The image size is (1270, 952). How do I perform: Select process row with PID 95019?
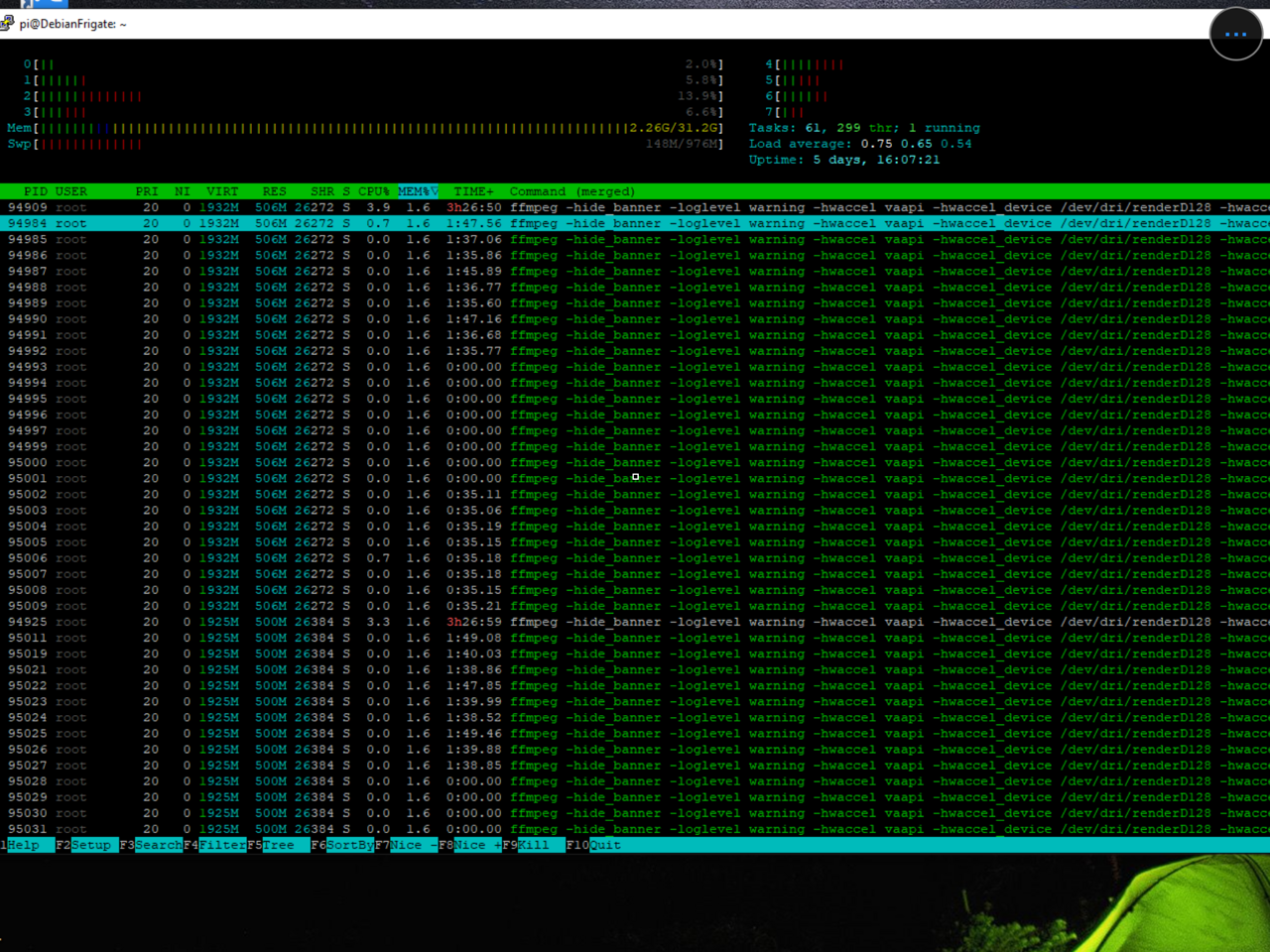tap(635, 654)
